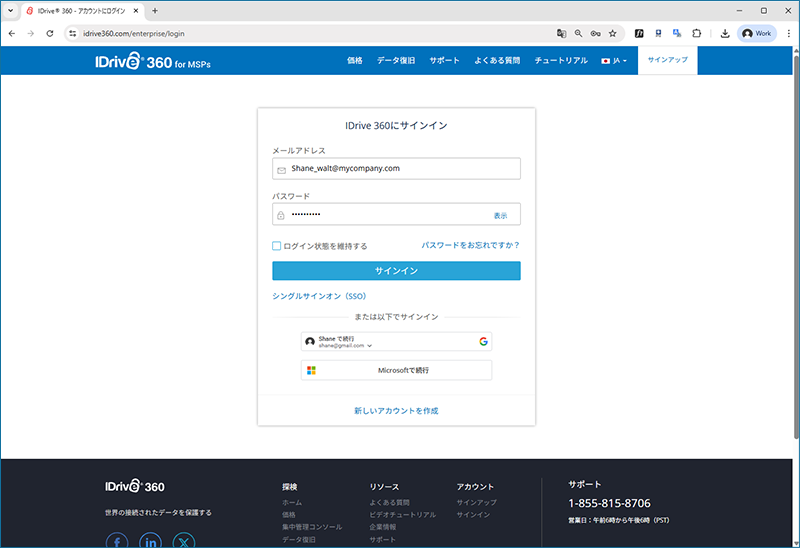Close the IDrive 360 browser tab
The width and height of the screenshot is (800, 548).
click(x=136, y=10)
